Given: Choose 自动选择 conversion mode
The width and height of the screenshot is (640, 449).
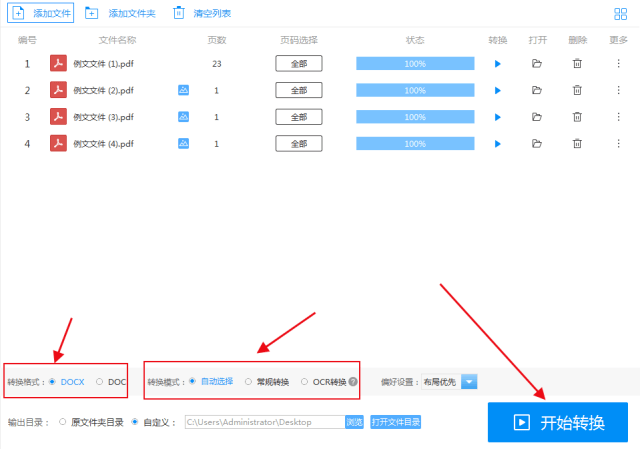Looking at the screenshot, I should 192,381.
